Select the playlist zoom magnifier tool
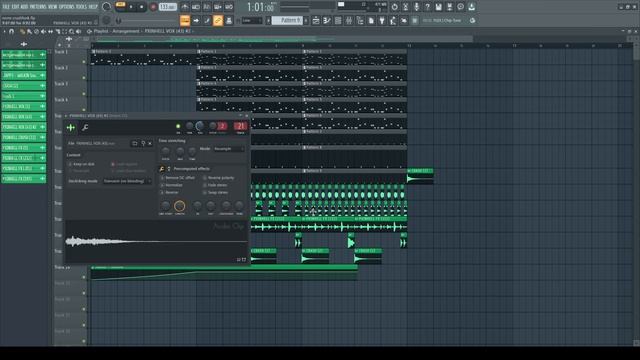The height and width of the screenshot is (360, 640). 71,31
